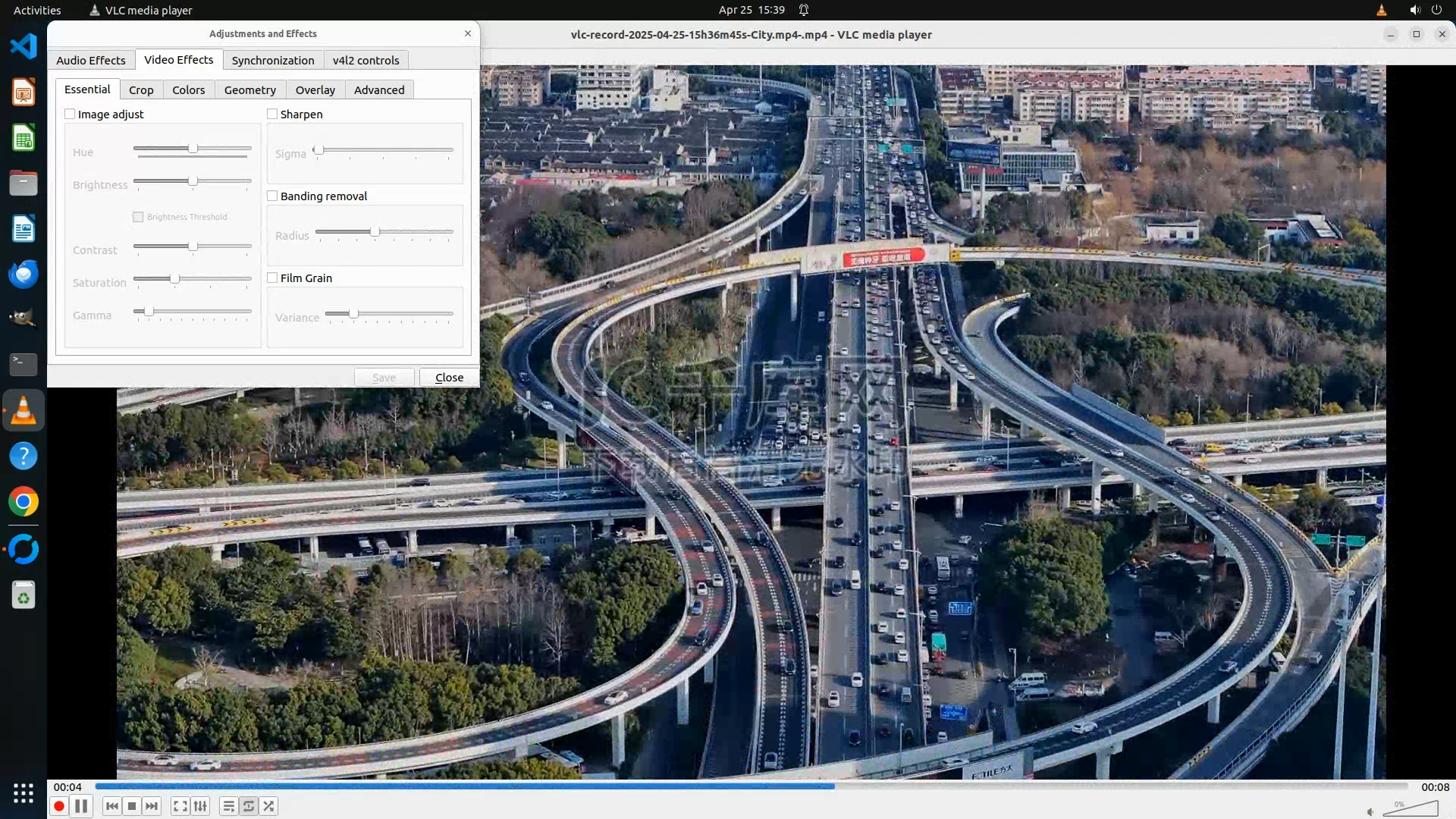Click the video seek progress bar
1456x819 pixels.
tap(751, 786)
